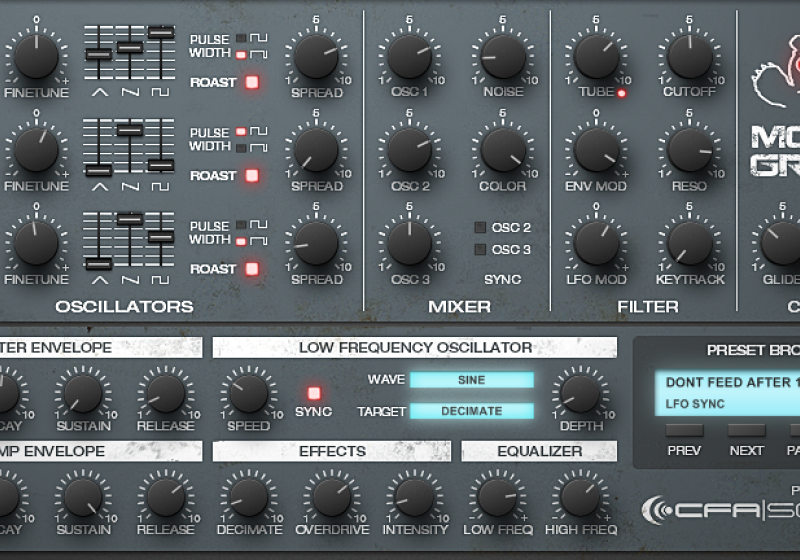Select lower pulse width LED on oscillator 1
This screenshot has height=560, width=800.
[x=241, y=55]
